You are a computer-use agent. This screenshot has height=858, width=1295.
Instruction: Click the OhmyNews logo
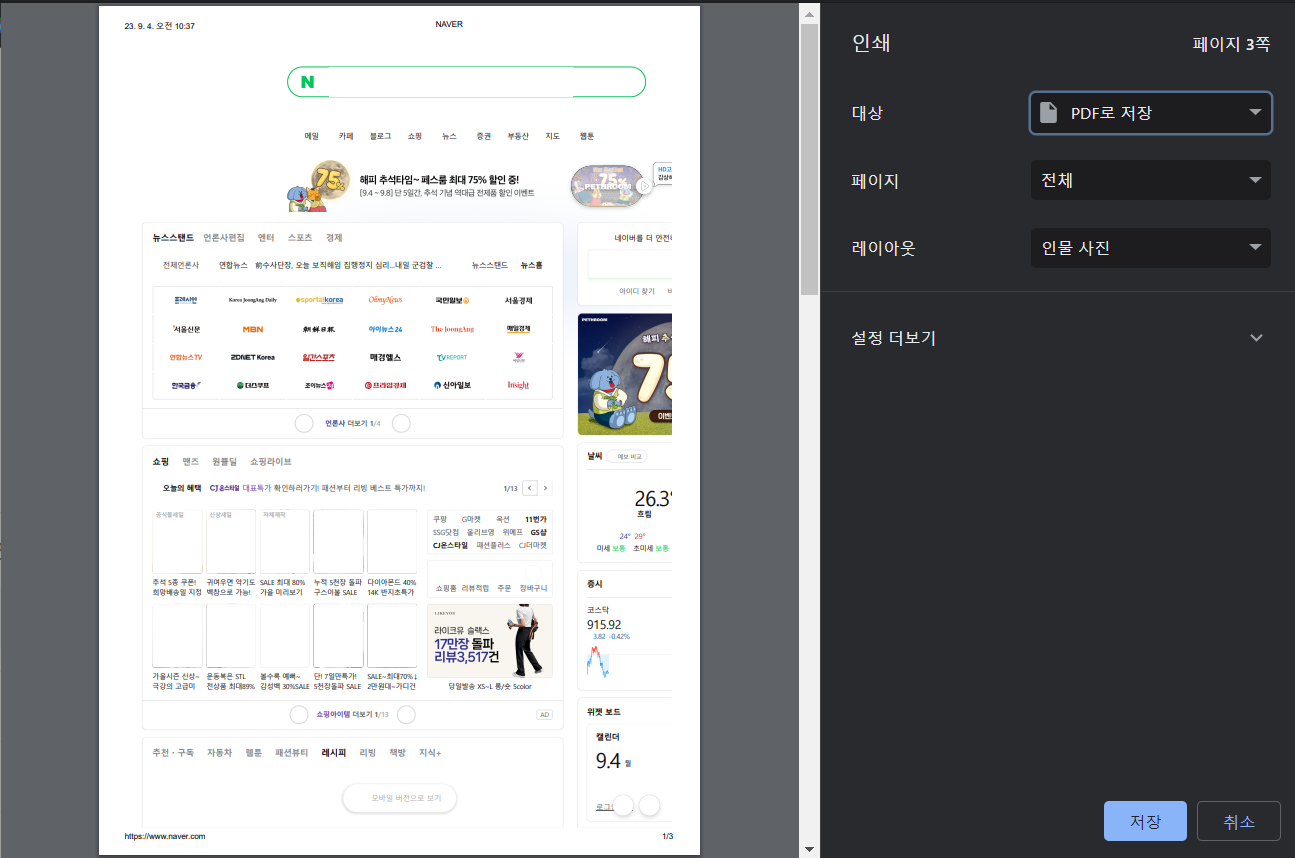(x=385, y=300)
